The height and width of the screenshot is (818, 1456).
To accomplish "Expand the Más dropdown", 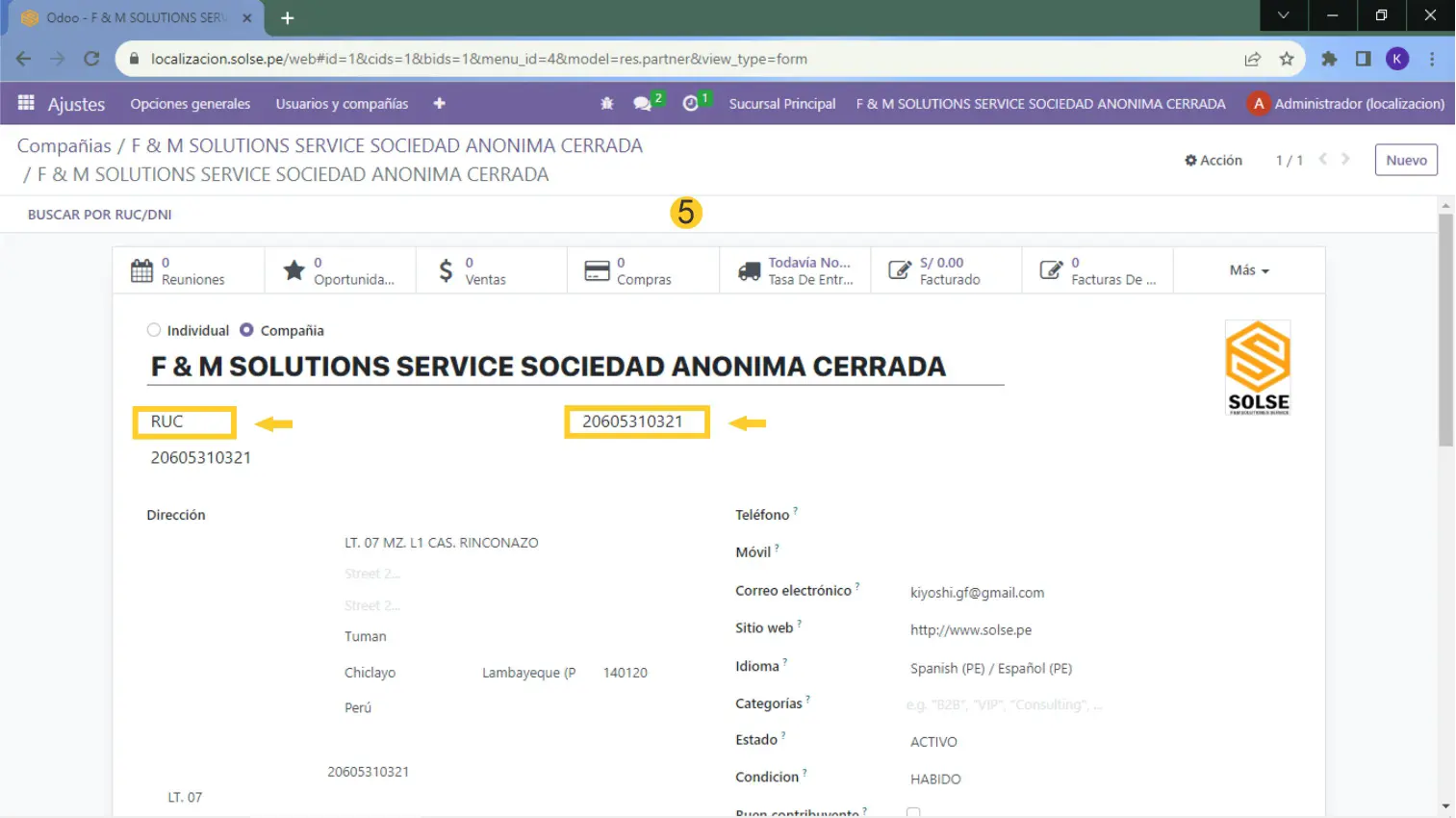I will (x=1249, y=270).
